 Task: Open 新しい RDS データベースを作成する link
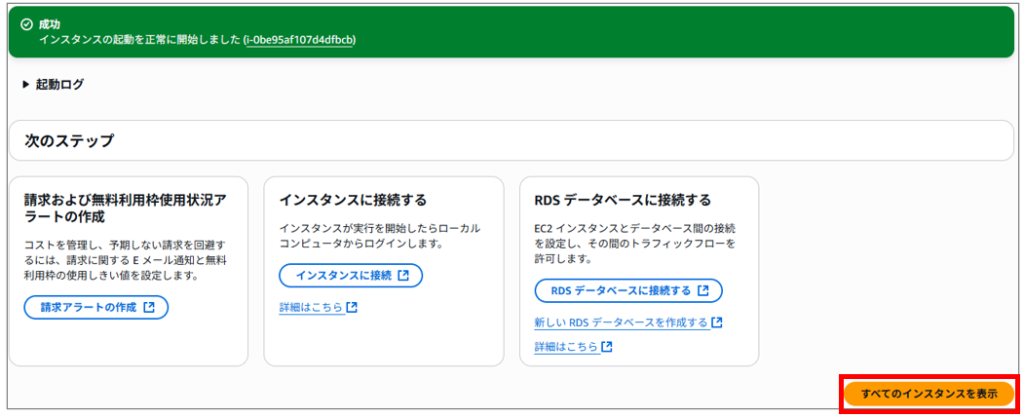pos(621,323)
